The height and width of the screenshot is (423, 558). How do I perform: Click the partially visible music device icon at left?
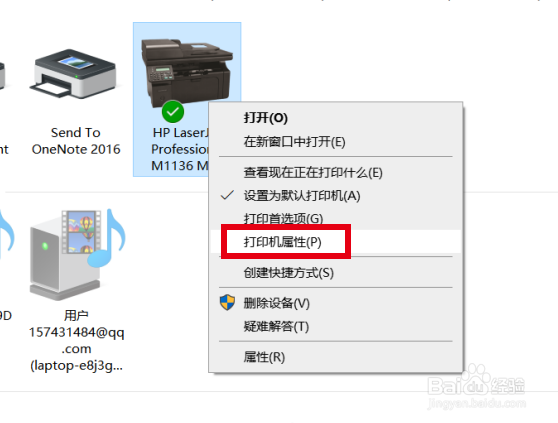click(5, 231)
